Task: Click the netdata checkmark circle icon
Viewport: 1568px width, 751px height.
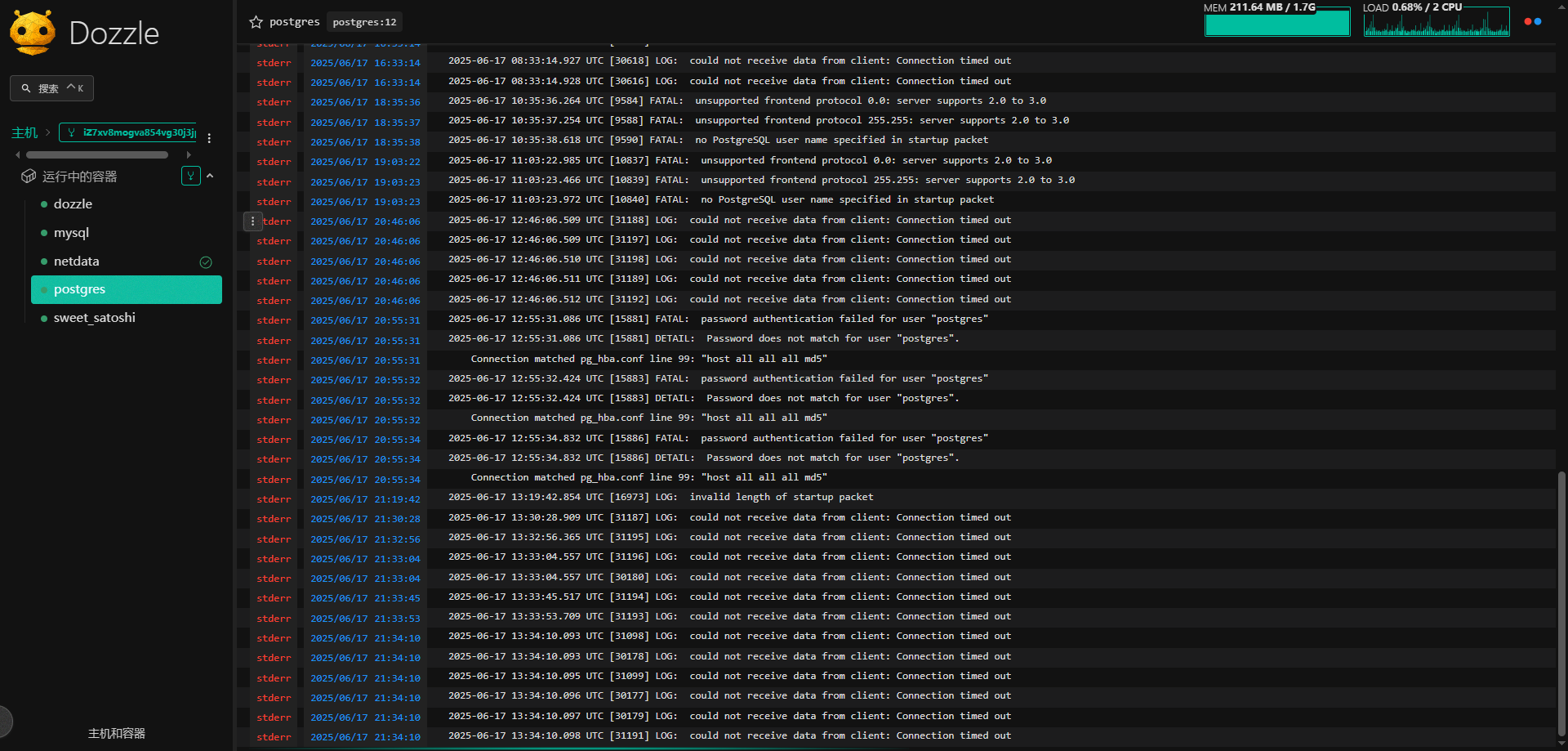Action: point(206,262)
